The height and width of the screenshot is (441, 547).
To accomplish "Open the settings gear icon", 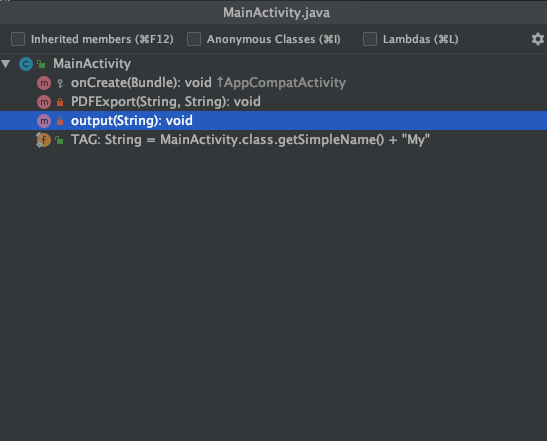I will [538, 39].
